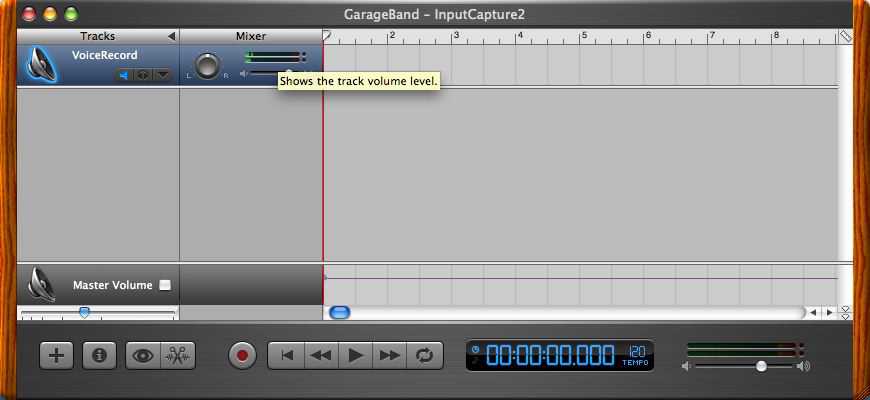Click the rewind button
Image resolution: width=870 pixels, height=400 pixels.
[x=320, y=355]
